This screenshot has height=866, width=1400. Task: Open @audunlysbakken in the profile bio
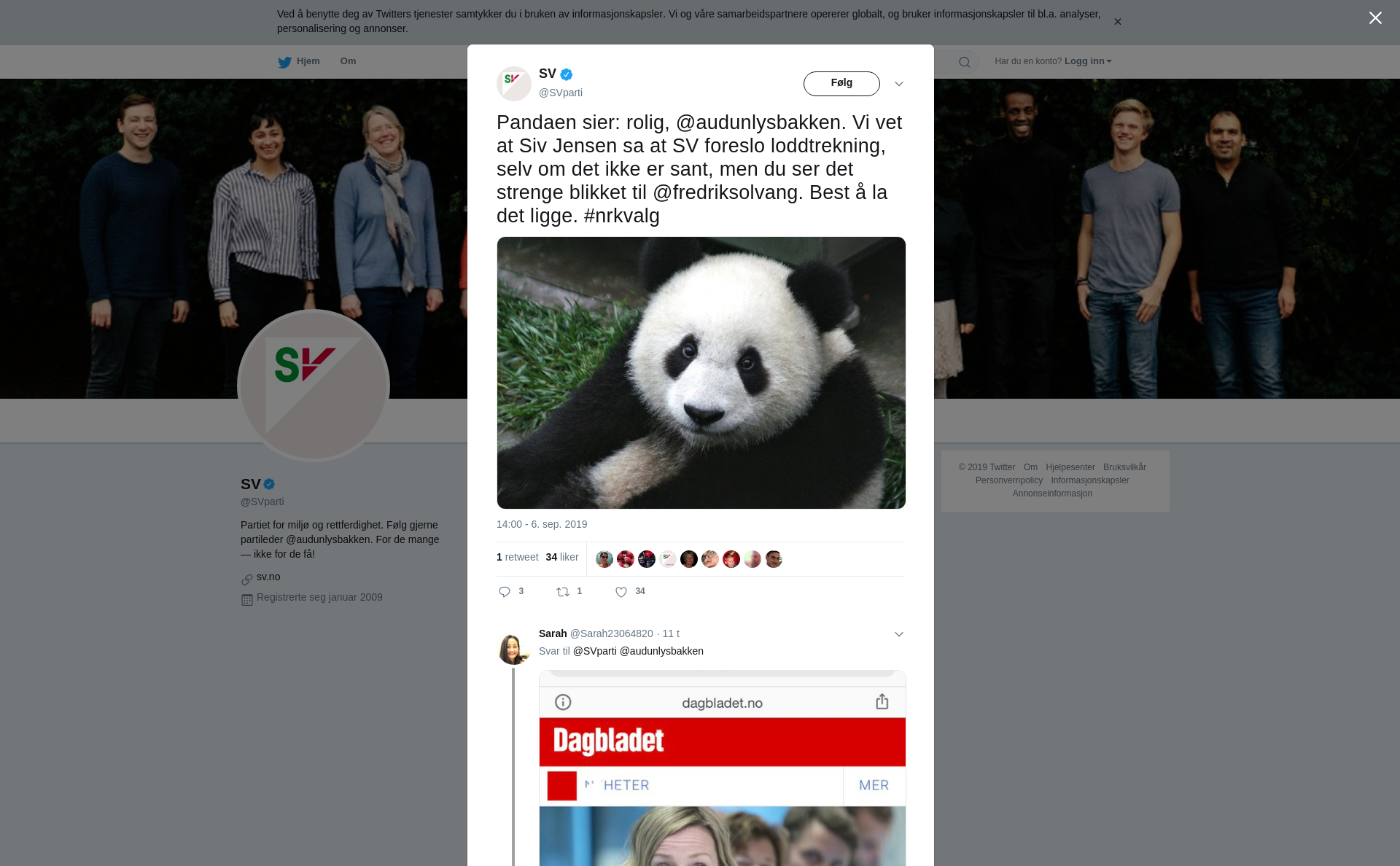(328, 539)
